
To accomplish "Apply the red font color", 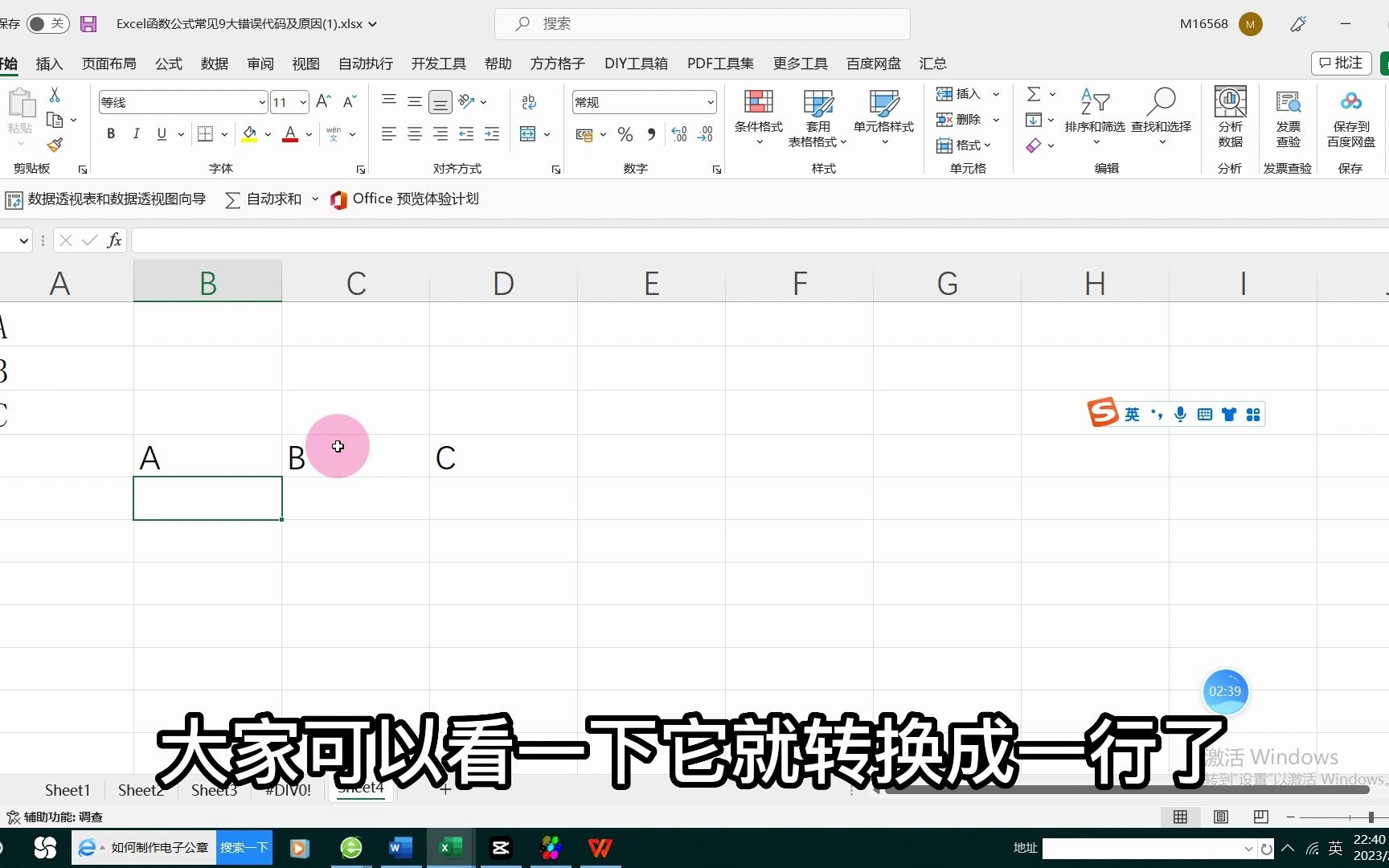I will [291, 134].
